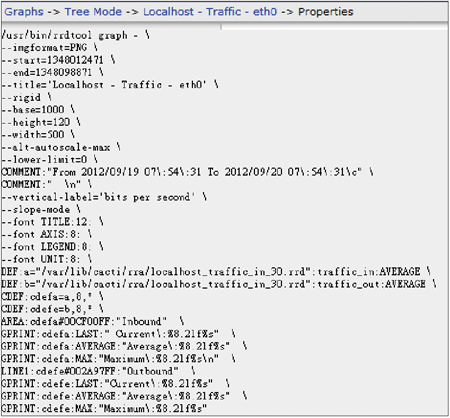Click the --end=1348098871 parameter line
Viewport: 450px width, 418px height.
53,72
